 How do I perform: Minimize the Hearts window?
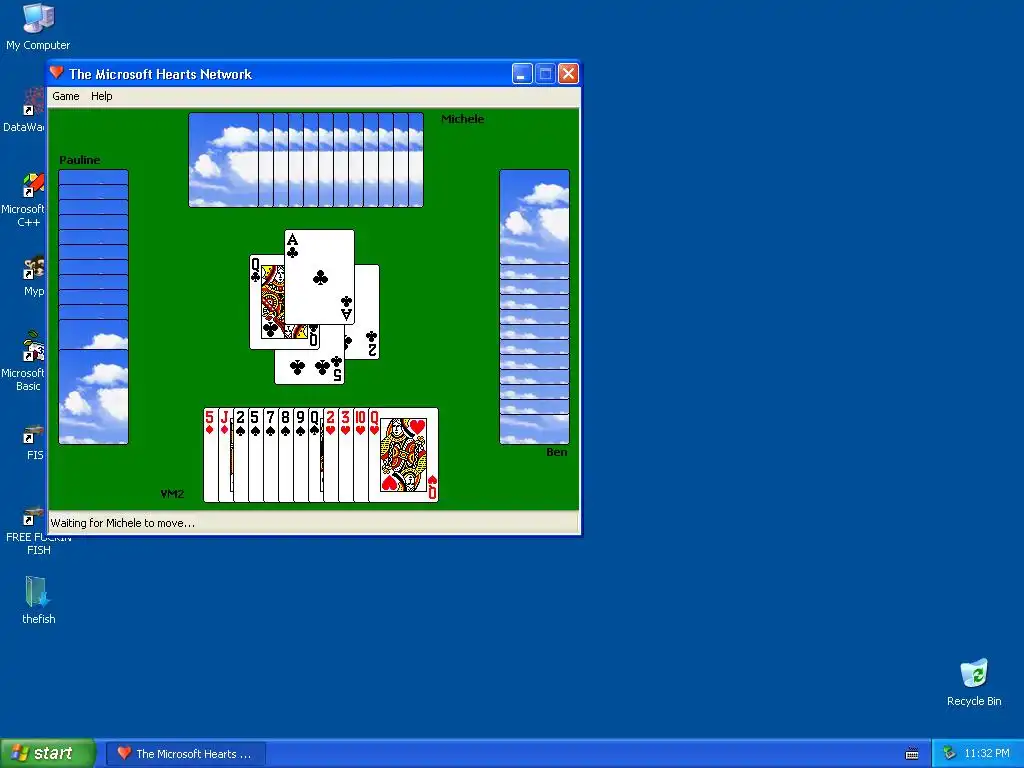(x=522, y=74)
